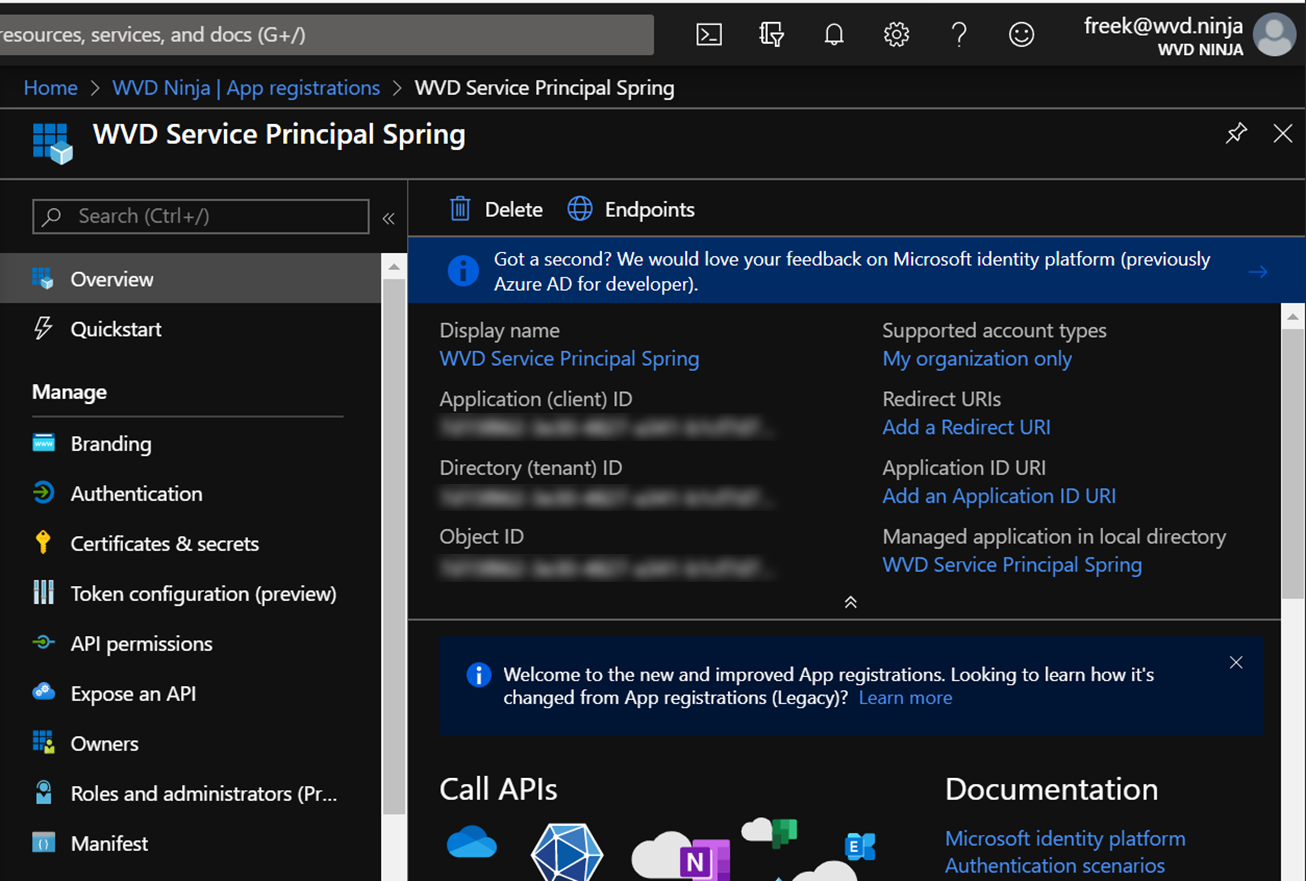The image size is (1306, 881).
Task: Click the yellow key Certificates icon
Action: (x=43, y=543)
